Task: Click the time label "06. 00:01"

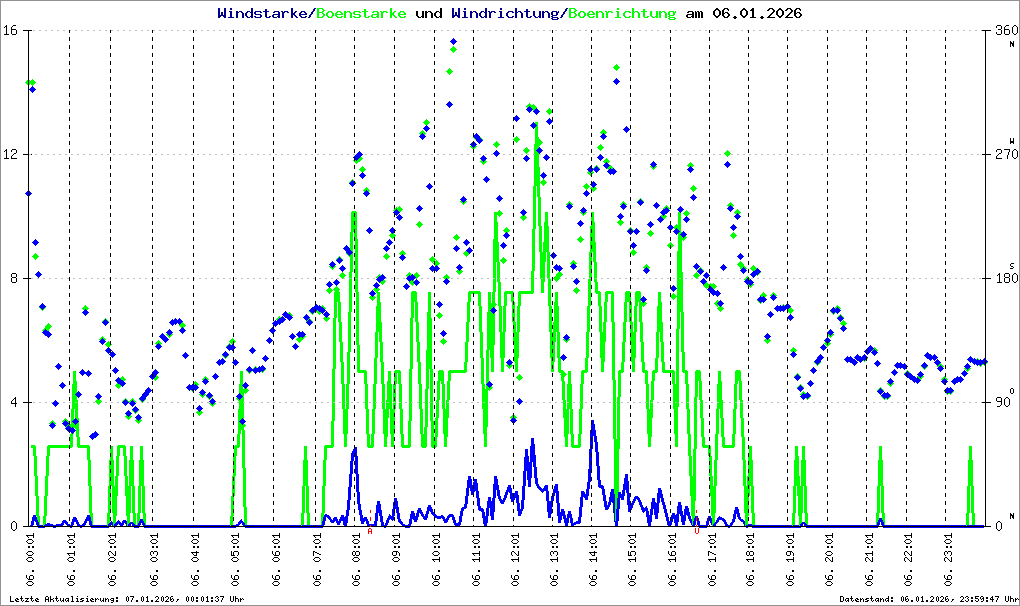Action: [31, 560]
